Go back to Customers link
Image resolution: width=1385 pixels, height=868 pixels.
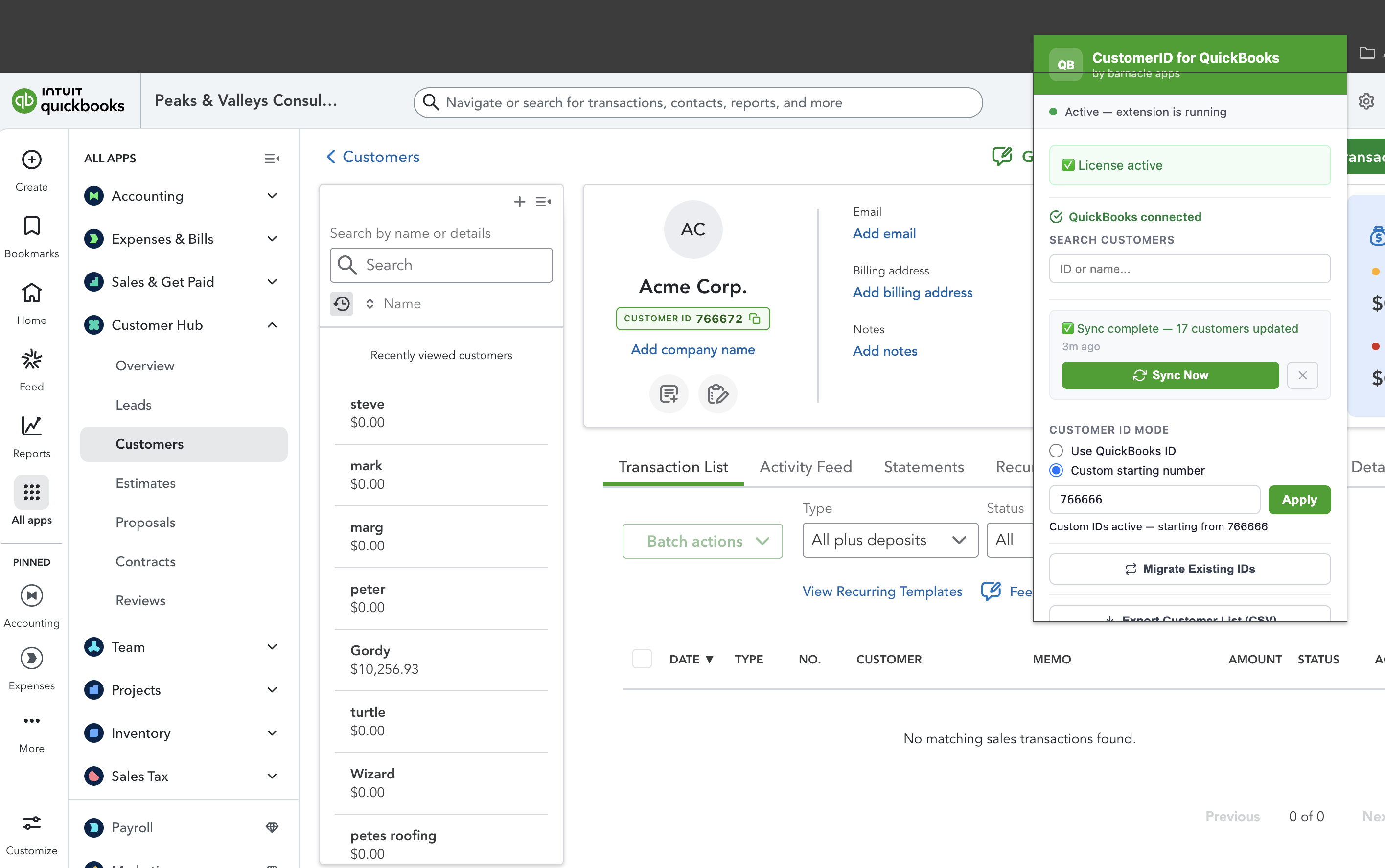click(372, 157)
